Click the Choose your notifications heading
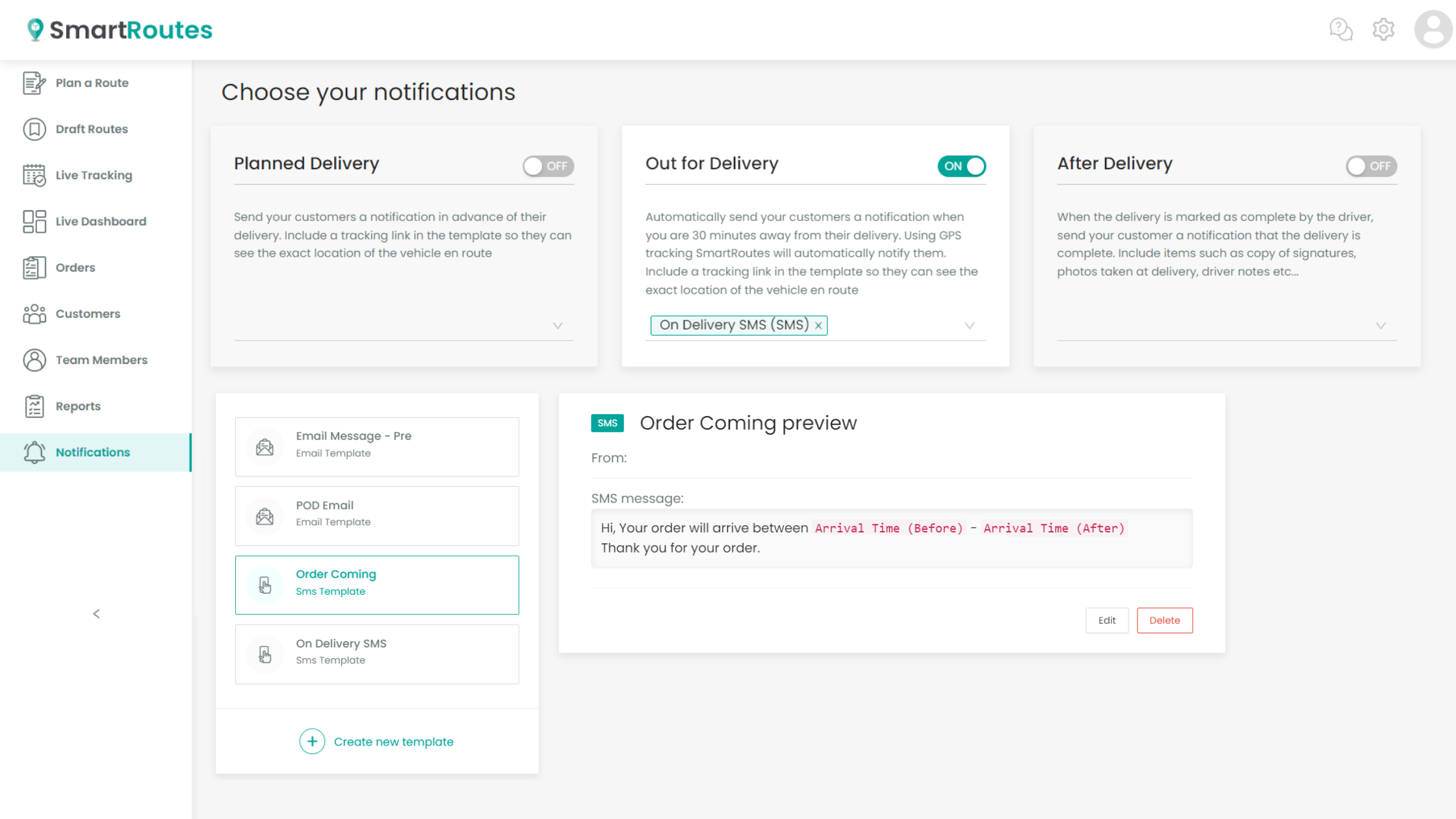 click(x=368, y=92)
